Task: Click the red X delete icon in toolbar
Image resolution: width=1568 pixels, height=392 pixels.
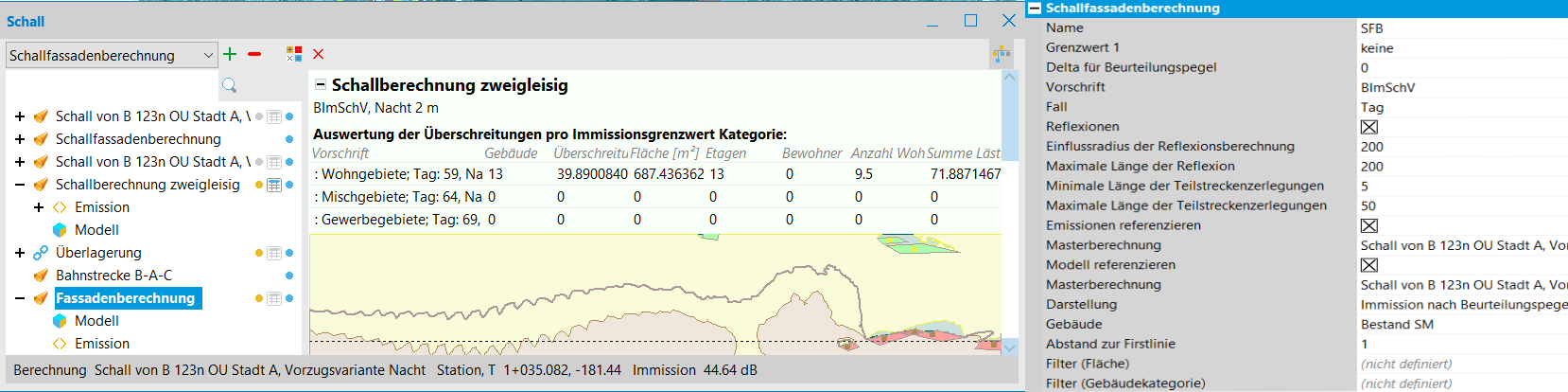Action: (319, 54)
